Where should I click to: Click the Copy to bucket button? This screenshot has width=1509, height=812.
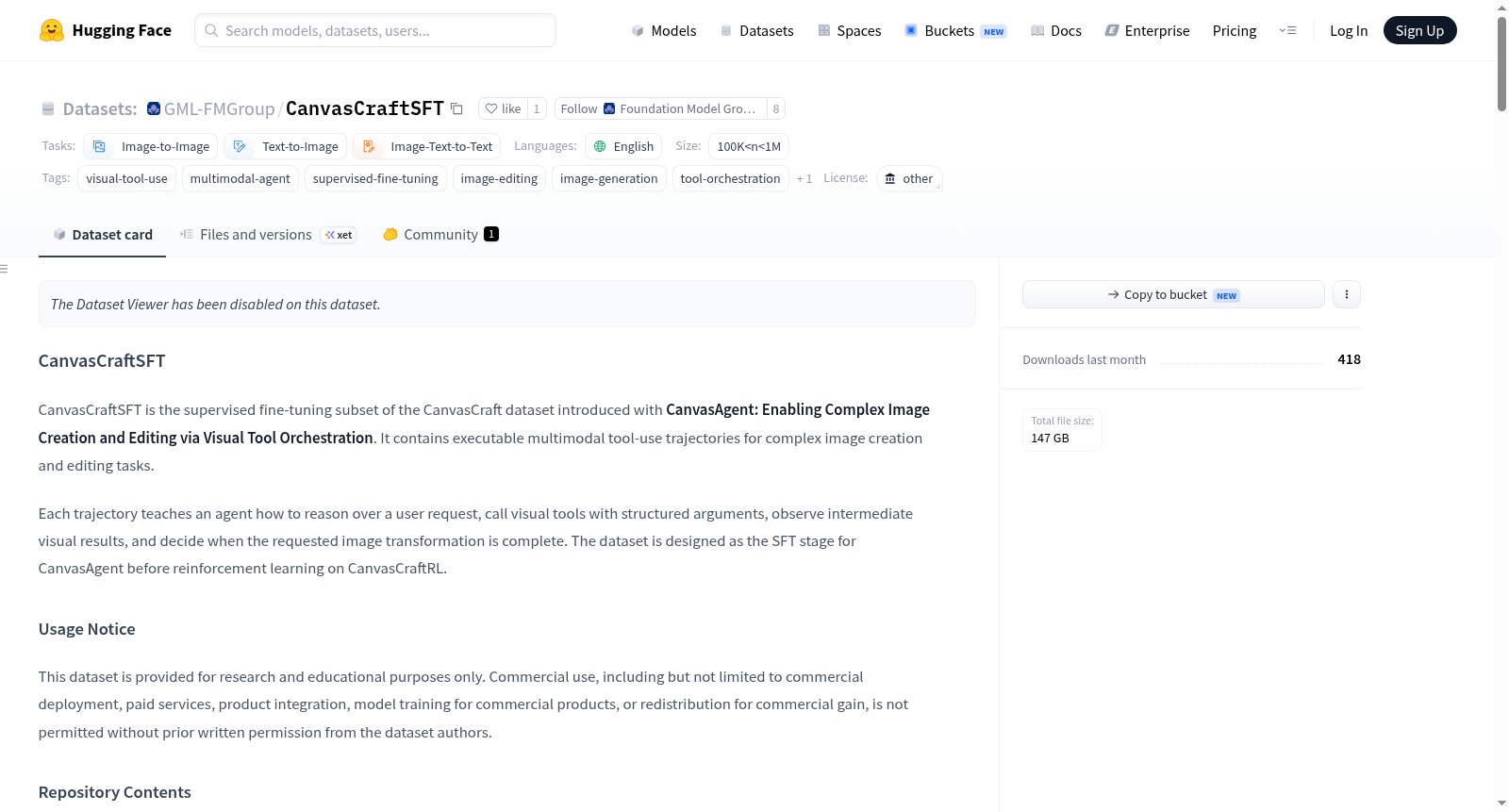click(x=1173, y=294)
